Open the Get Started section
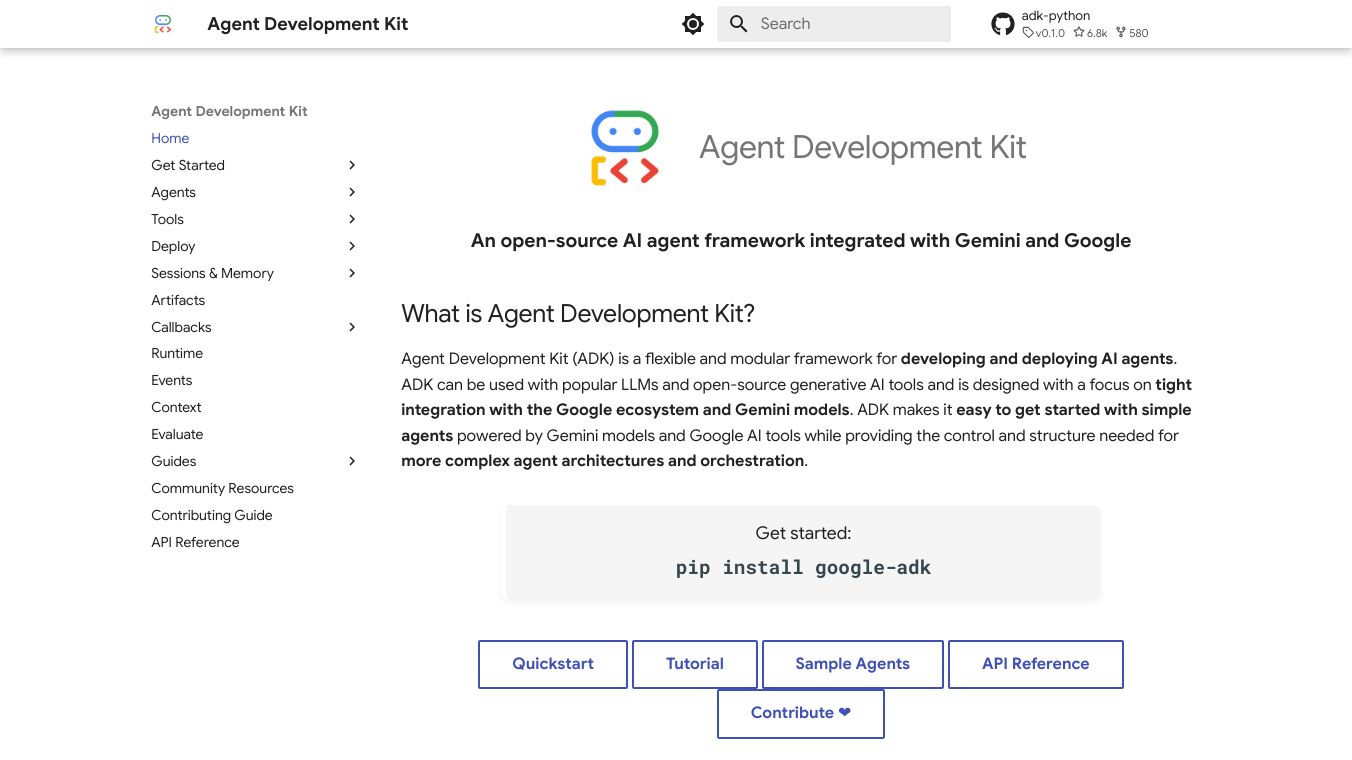The image size is (1352, 760). 188,165
